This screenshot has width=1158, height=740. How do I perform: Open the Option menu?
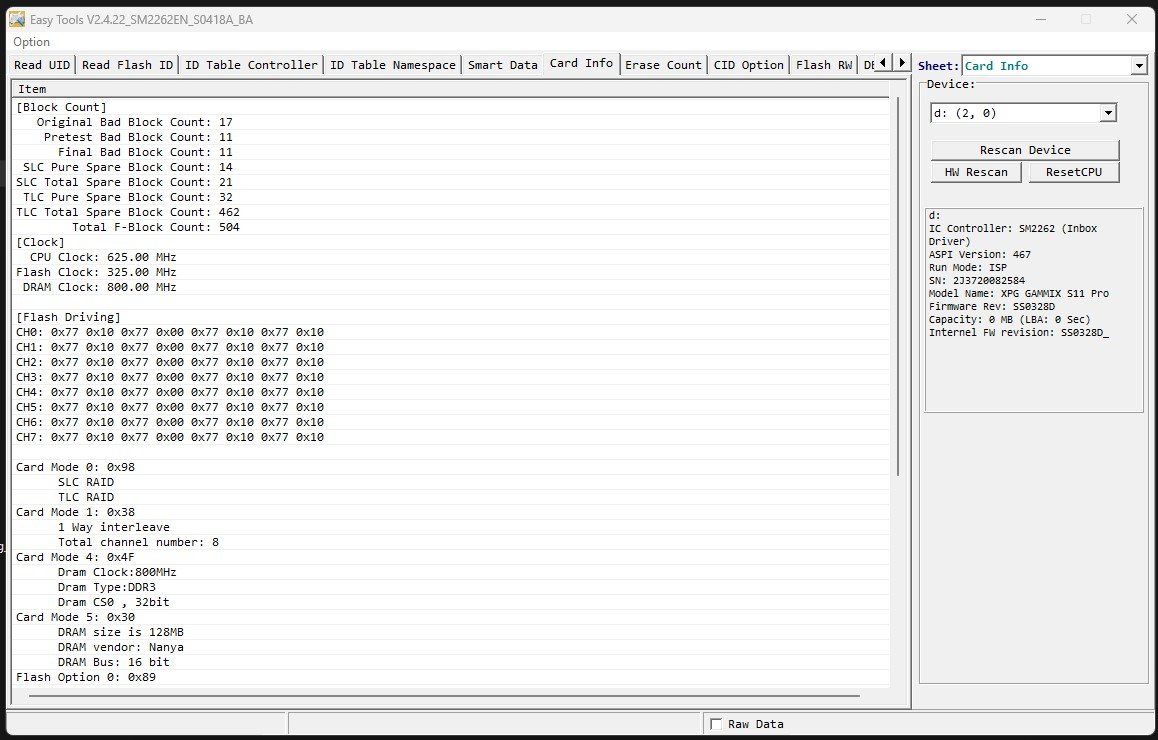pos(30,42)
